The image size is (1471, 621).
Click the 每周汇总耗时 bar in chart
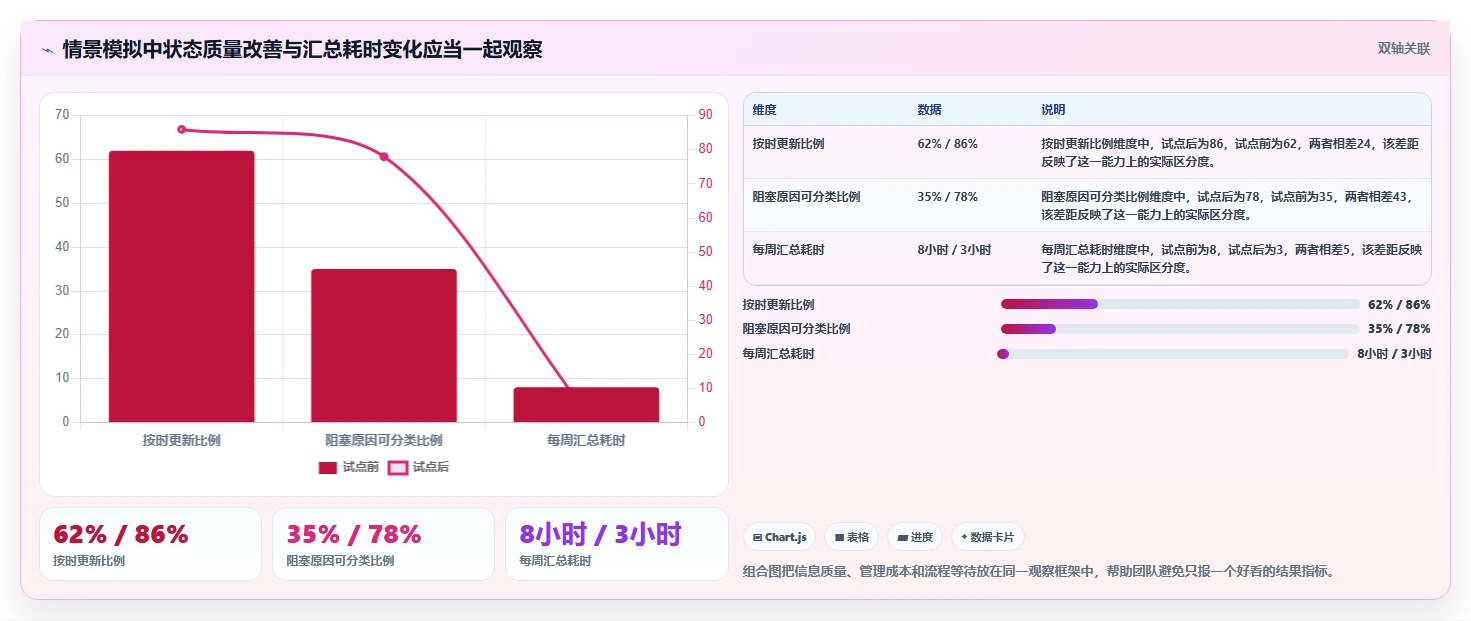(586, 404)
